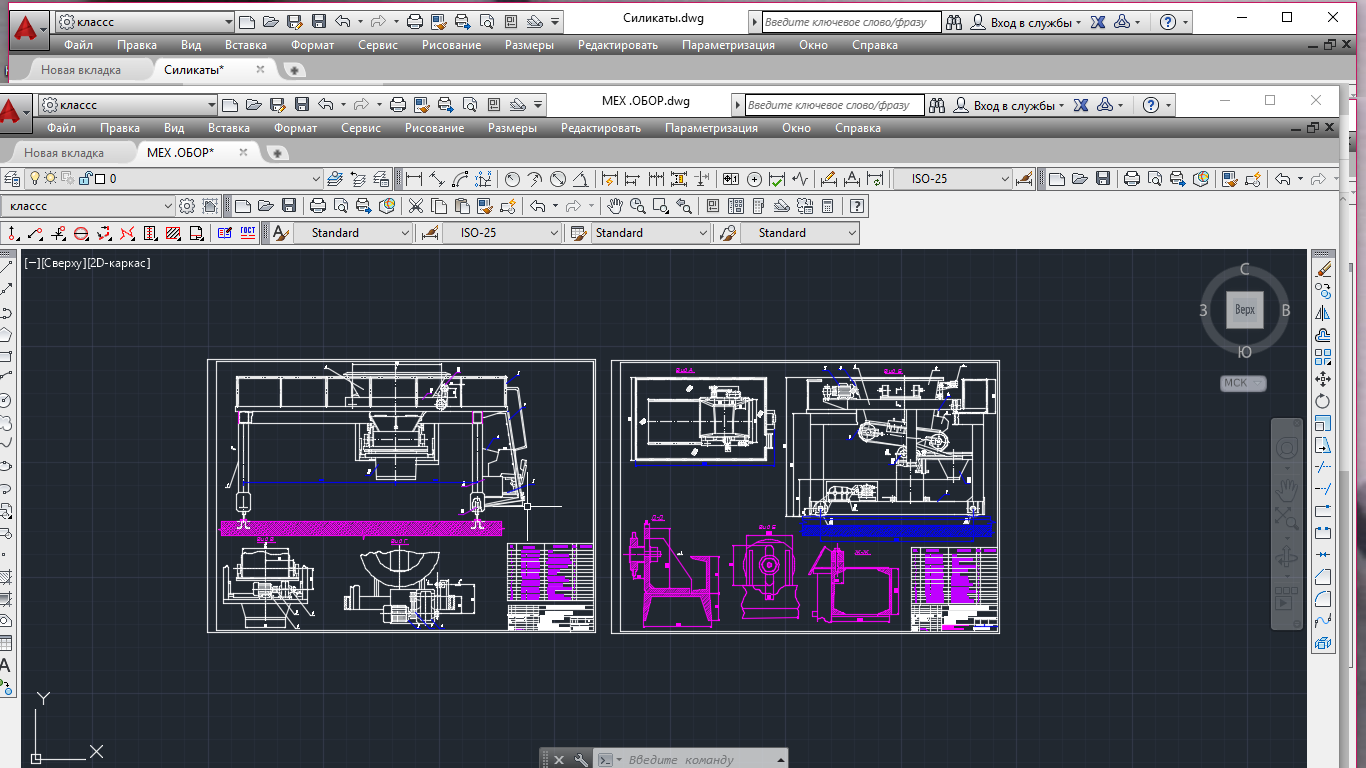Select the Rotate tool in the modify toolbar
The height and width of the screenshot is (768, 1366).
1323,401
